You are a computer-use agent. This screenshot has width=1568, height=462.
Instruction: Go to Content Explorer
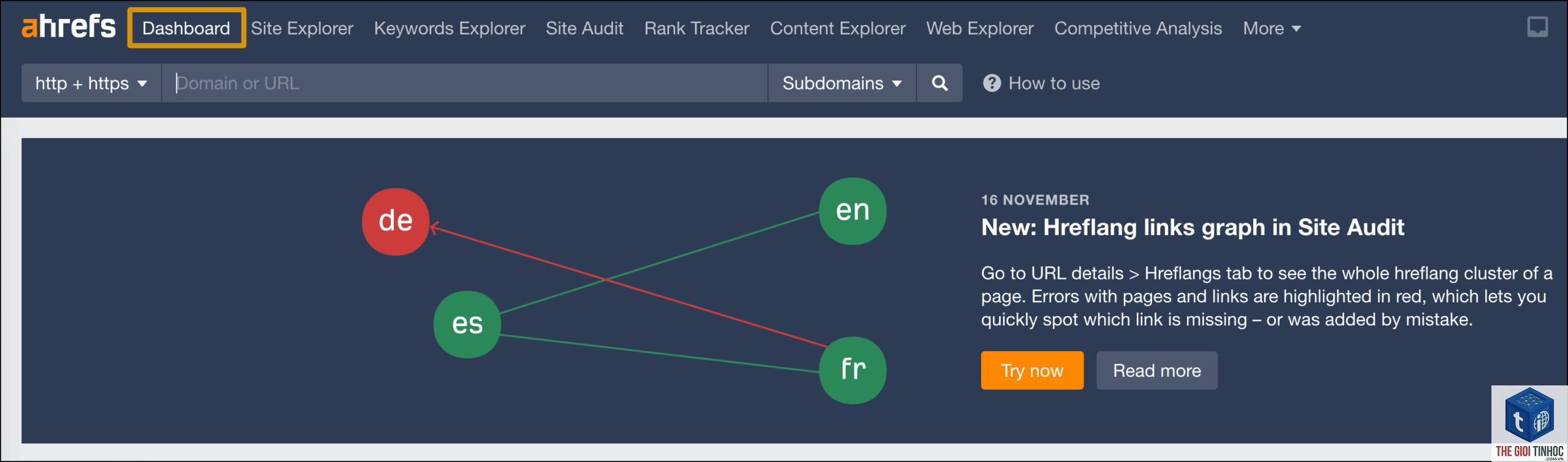837,28
